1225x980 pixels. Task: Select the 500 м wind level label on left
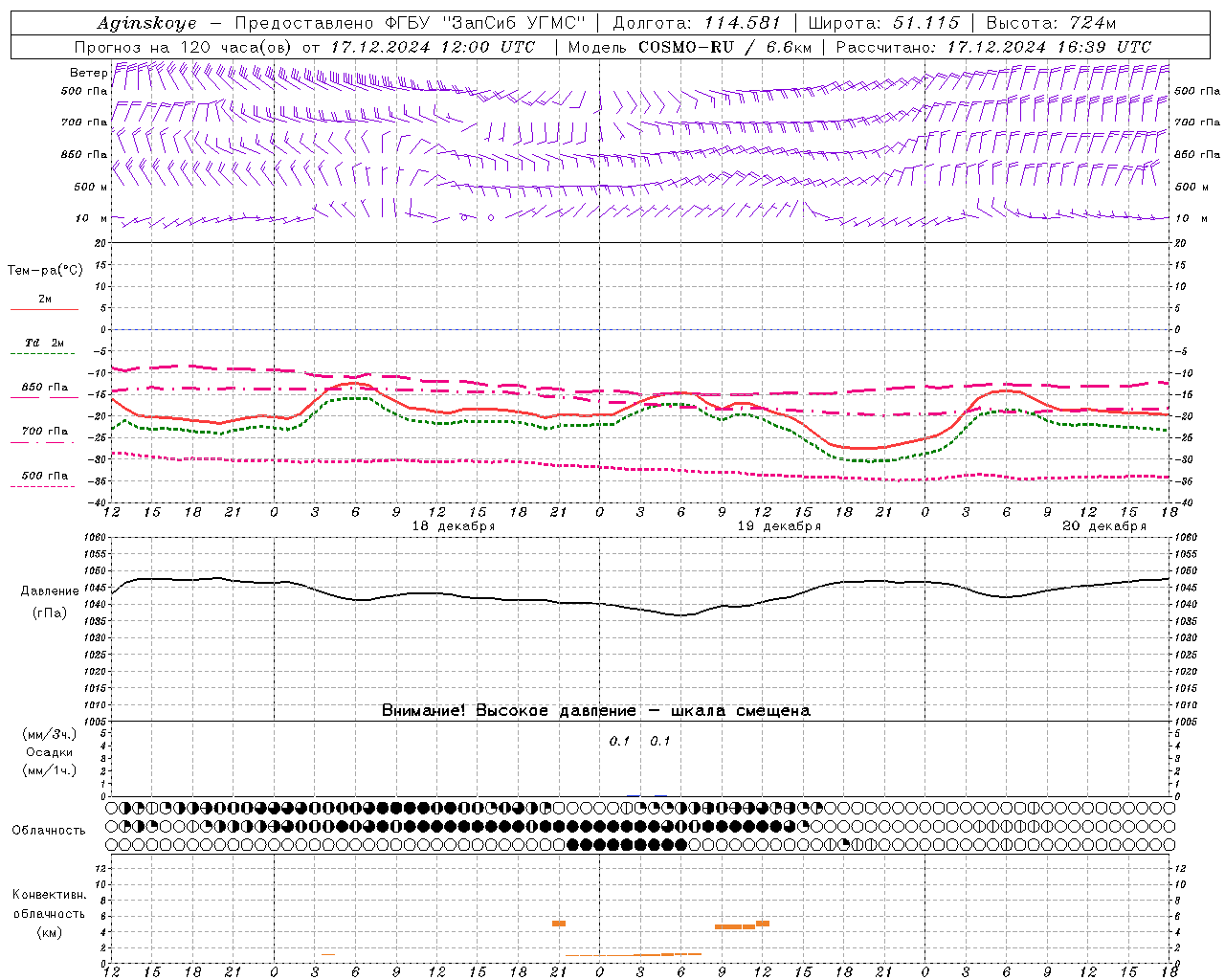[90, 187]
